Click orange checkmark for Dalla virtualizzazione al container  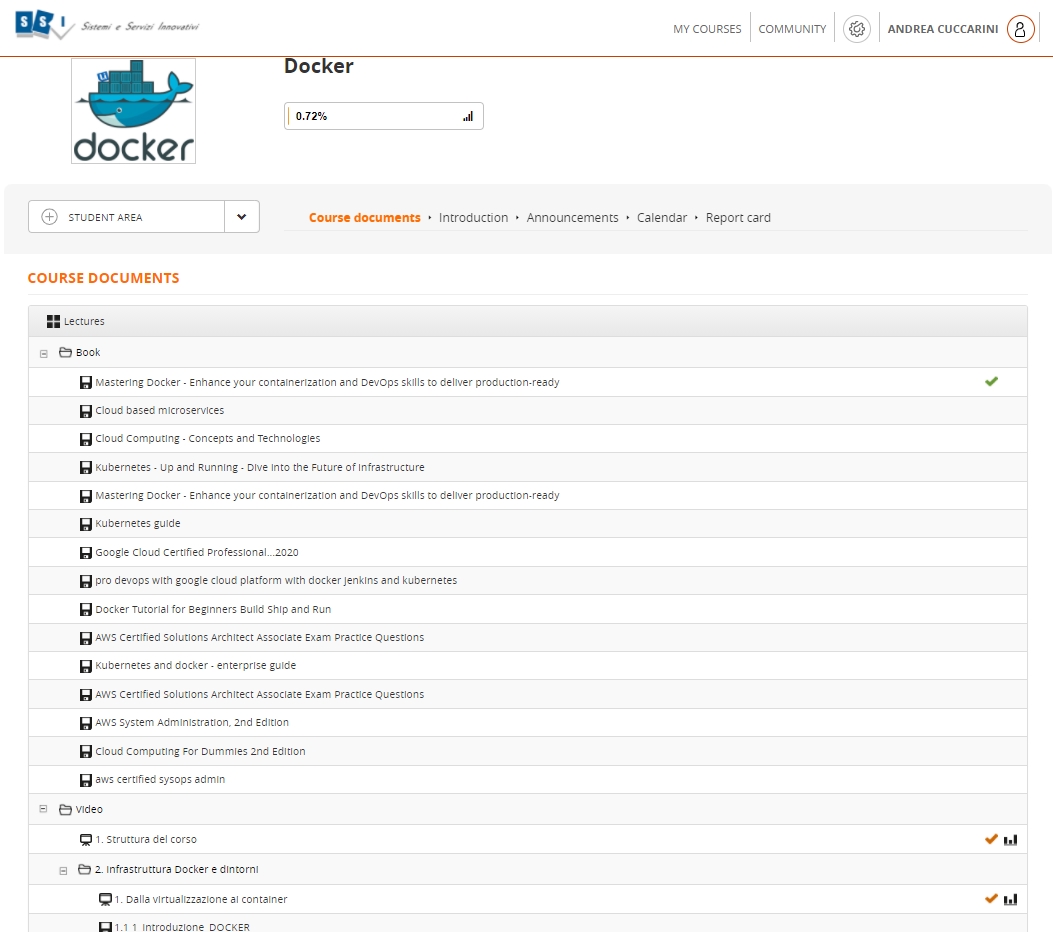991,899
